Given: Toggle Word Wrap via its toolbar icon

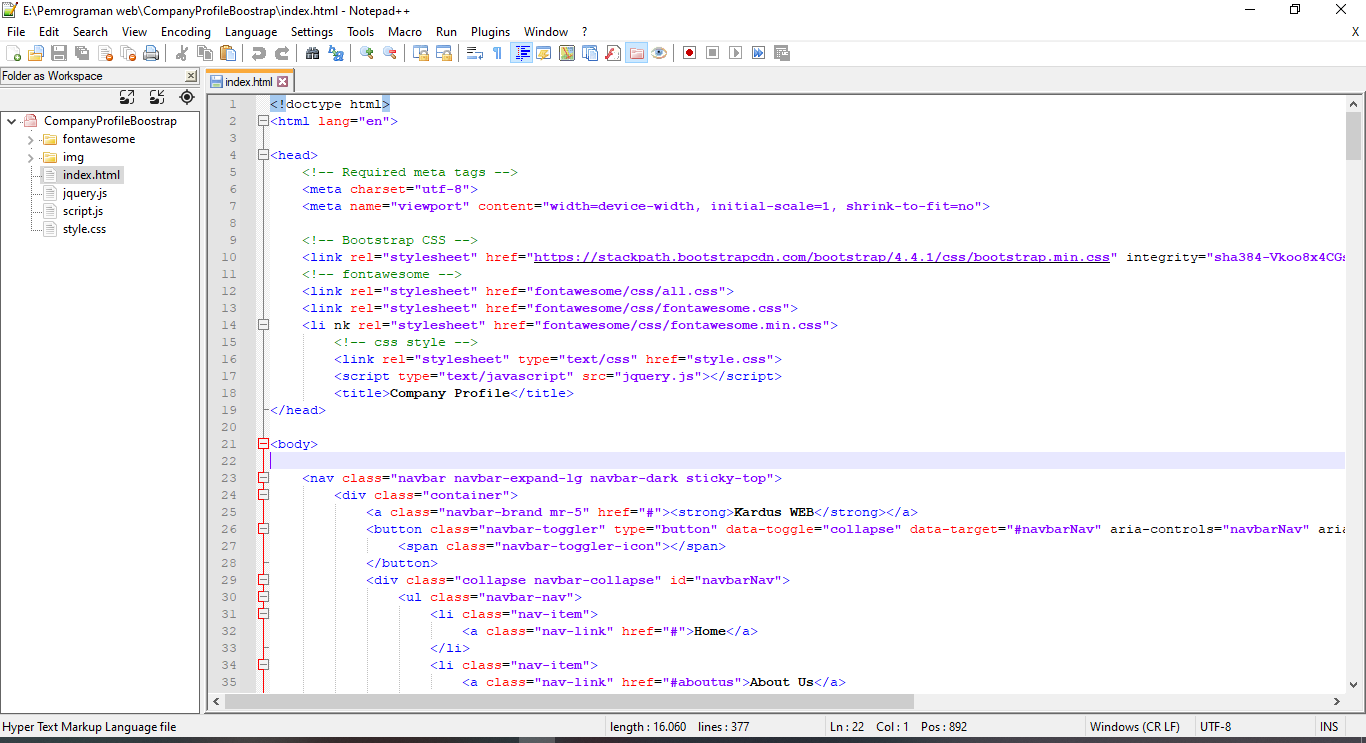Looking at the screenshot, I should (x=474, y=52).
